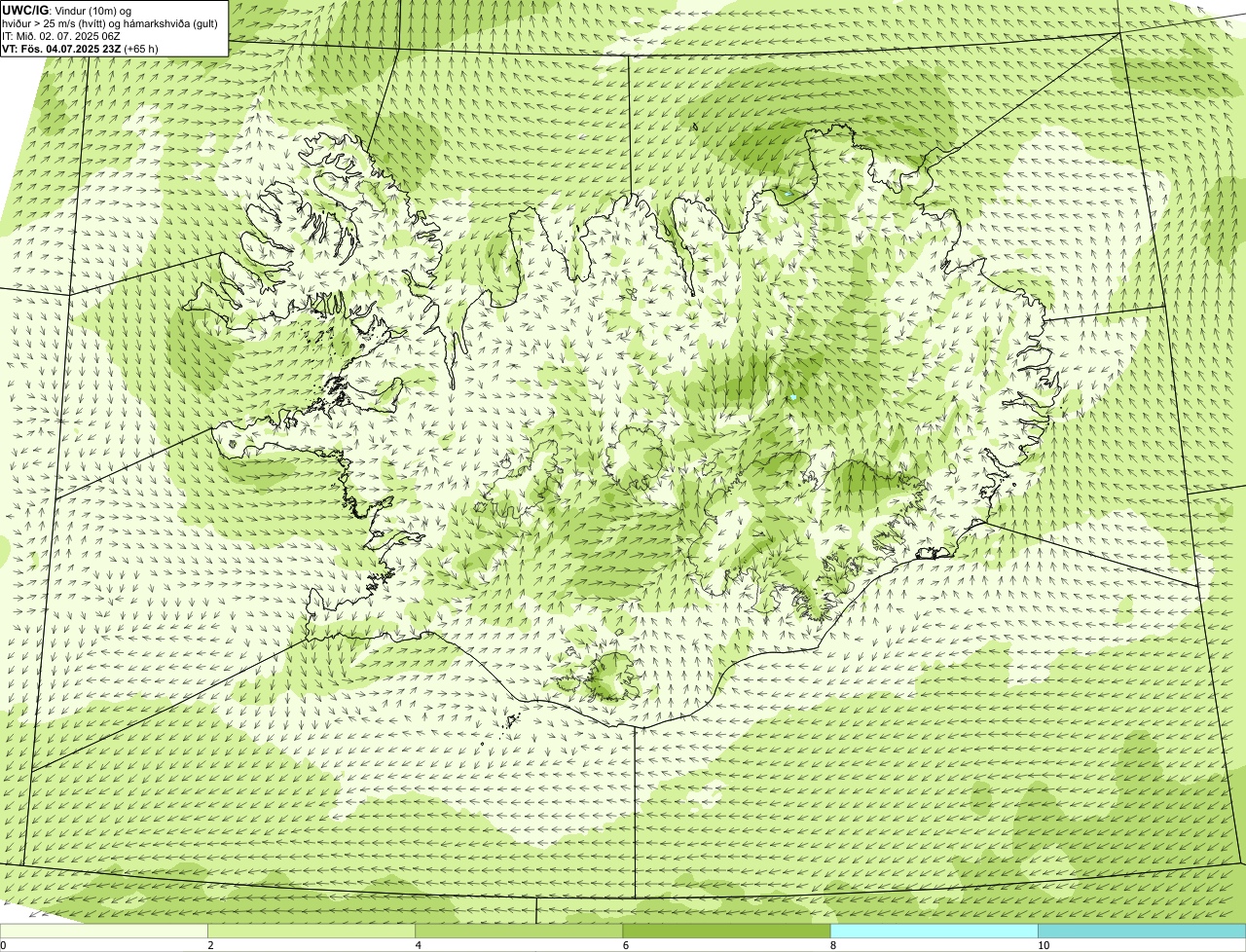The image size is (1246, 952).
Task: Click the legend tick label '2'
Action: (x=209, y=945)
